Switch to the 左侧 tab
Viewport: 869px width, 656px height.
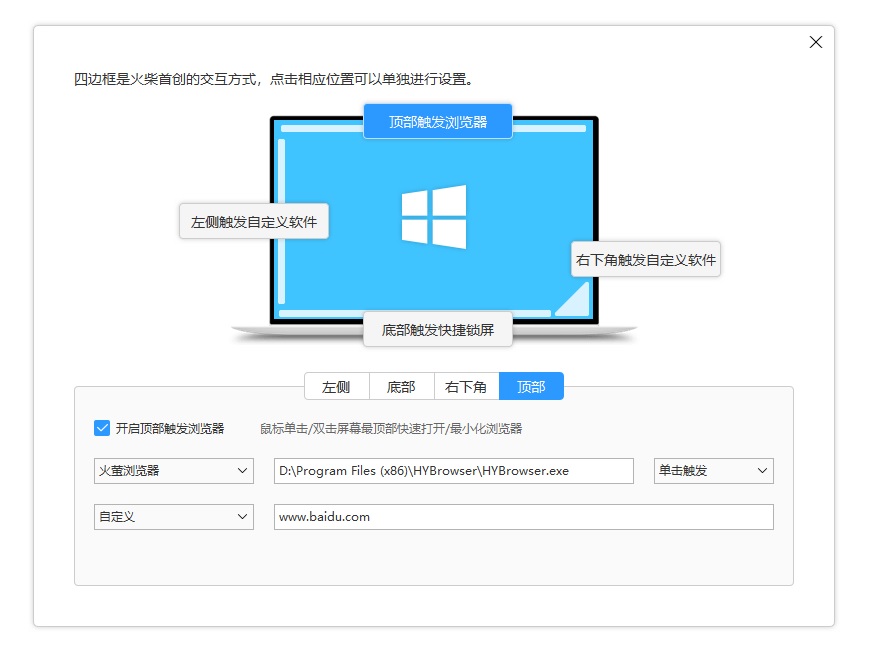click(336, 386)
